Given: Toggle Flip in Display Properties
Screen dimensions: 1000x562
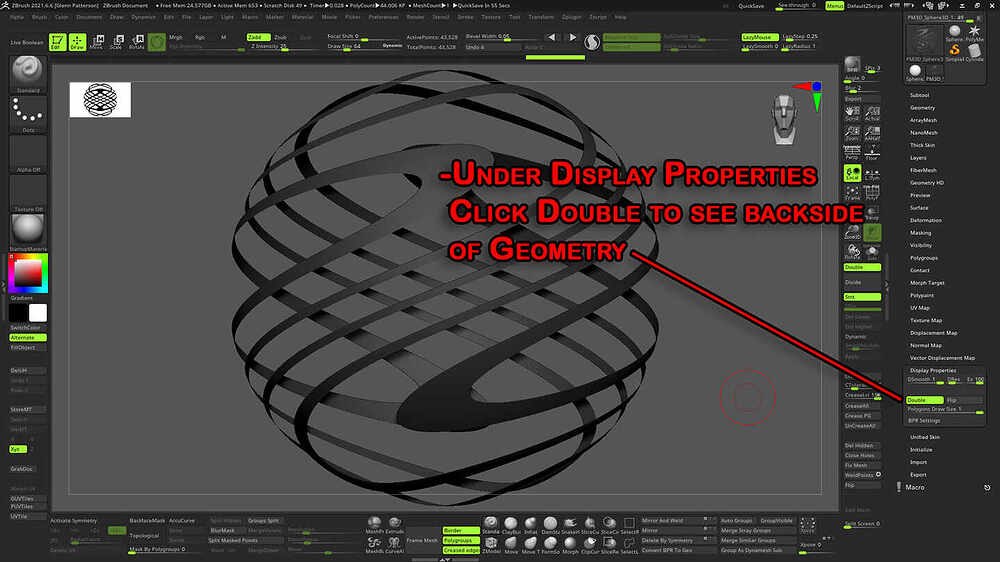Looking at the screenshot, I should tap(964, 400).
